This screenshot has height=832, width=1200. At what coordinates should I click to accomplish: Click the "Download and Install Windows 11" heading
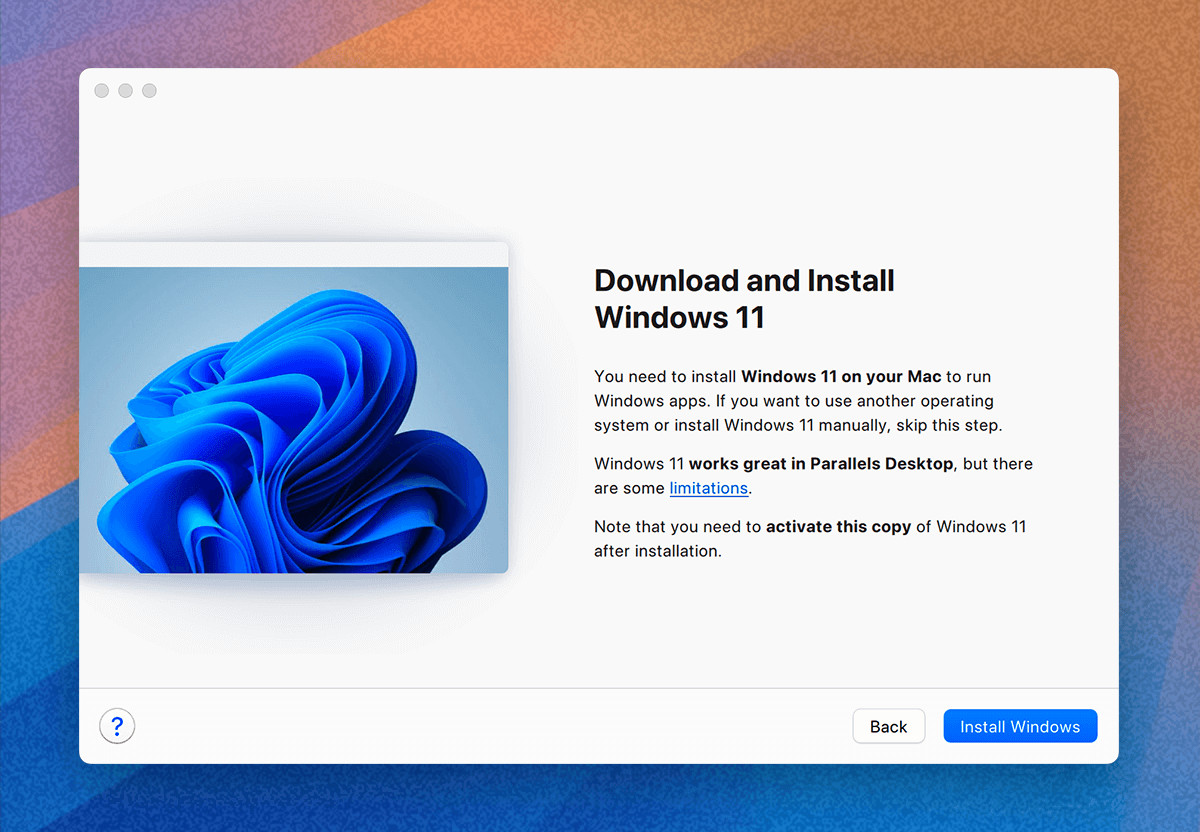click(743, 298)
